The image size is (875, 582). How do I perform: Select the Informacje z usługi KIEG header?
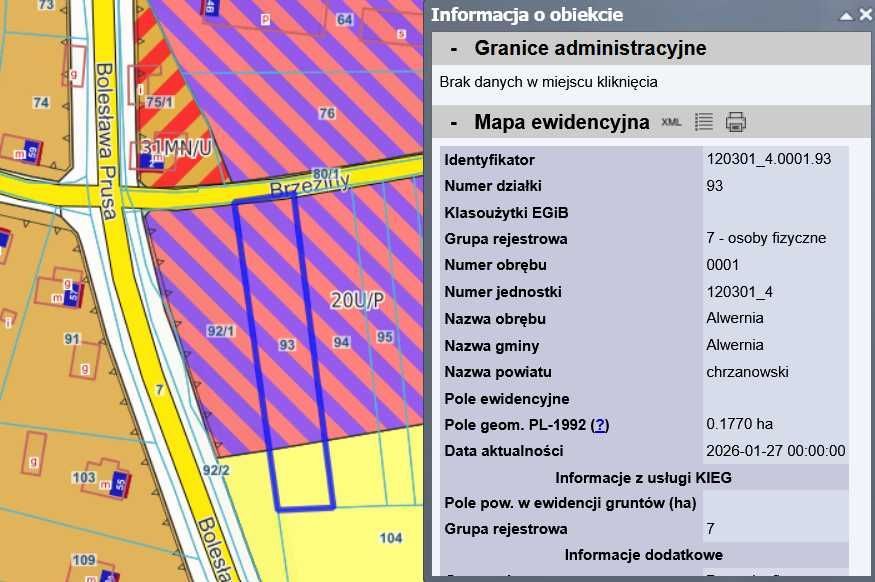(643, 477)
